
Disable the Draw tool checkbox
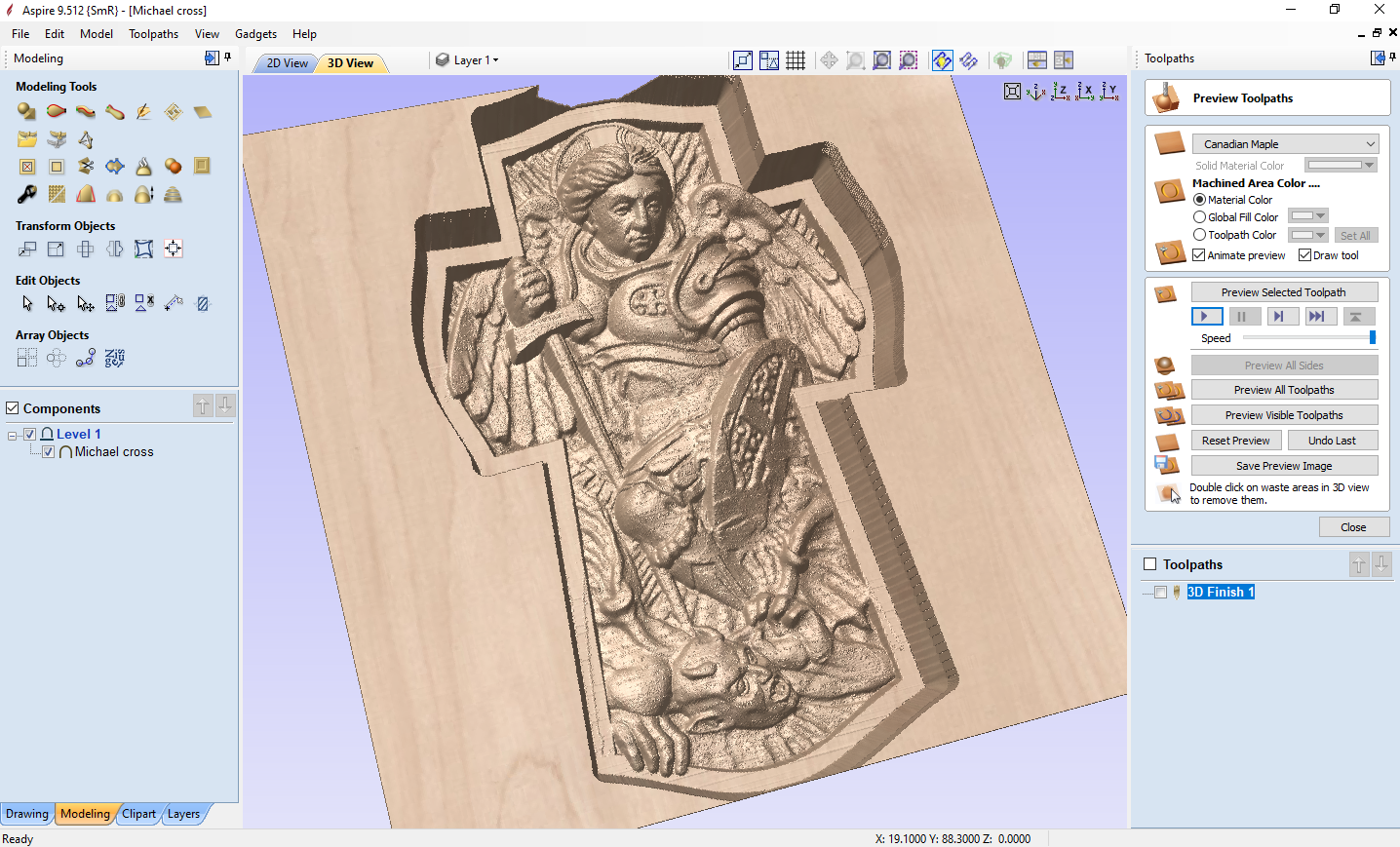[x=1304, y=255]
